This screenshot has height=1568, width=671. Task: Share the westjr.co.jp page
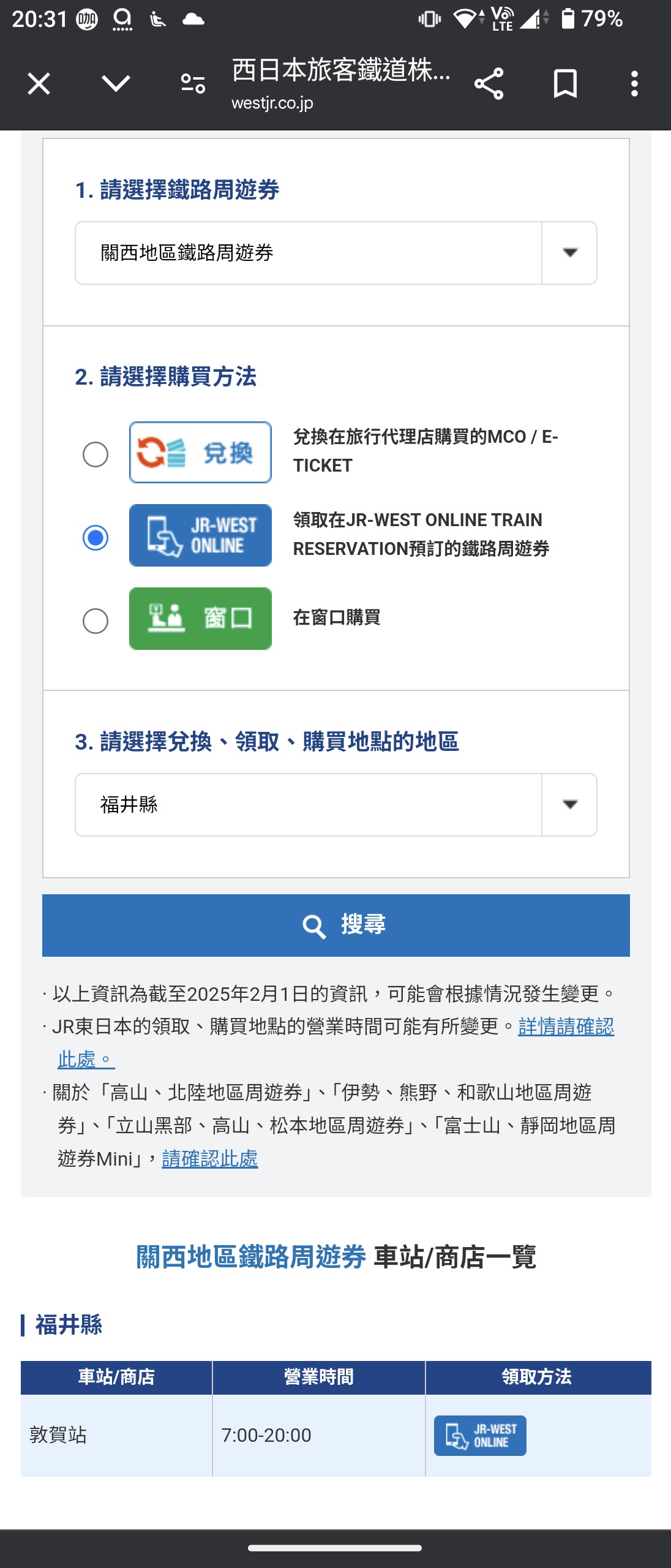489,84
